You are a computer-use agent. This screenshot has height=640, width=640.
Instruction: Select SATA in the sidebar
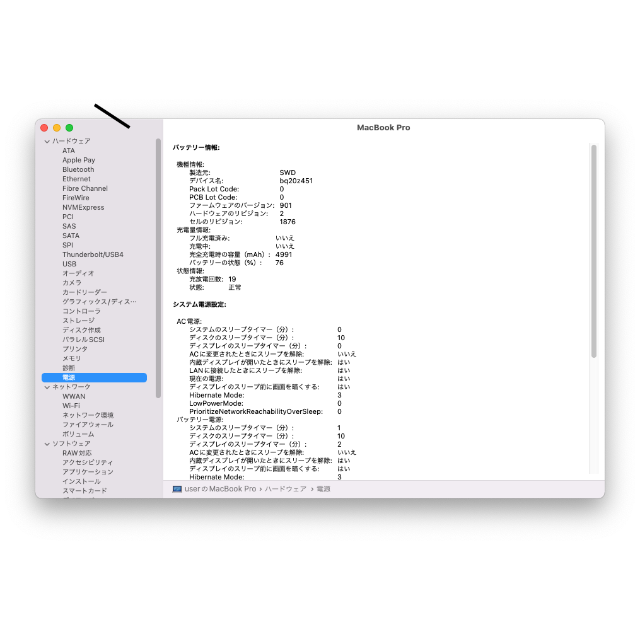[71, 236]
